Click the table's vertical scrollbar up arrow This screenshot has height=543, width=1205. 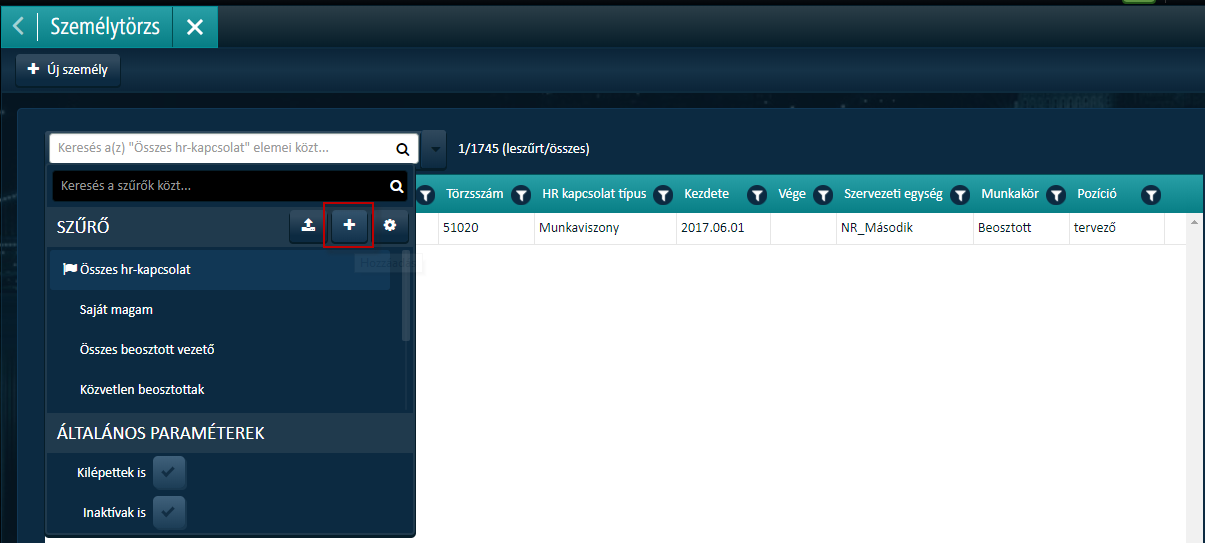point(1193,220)
